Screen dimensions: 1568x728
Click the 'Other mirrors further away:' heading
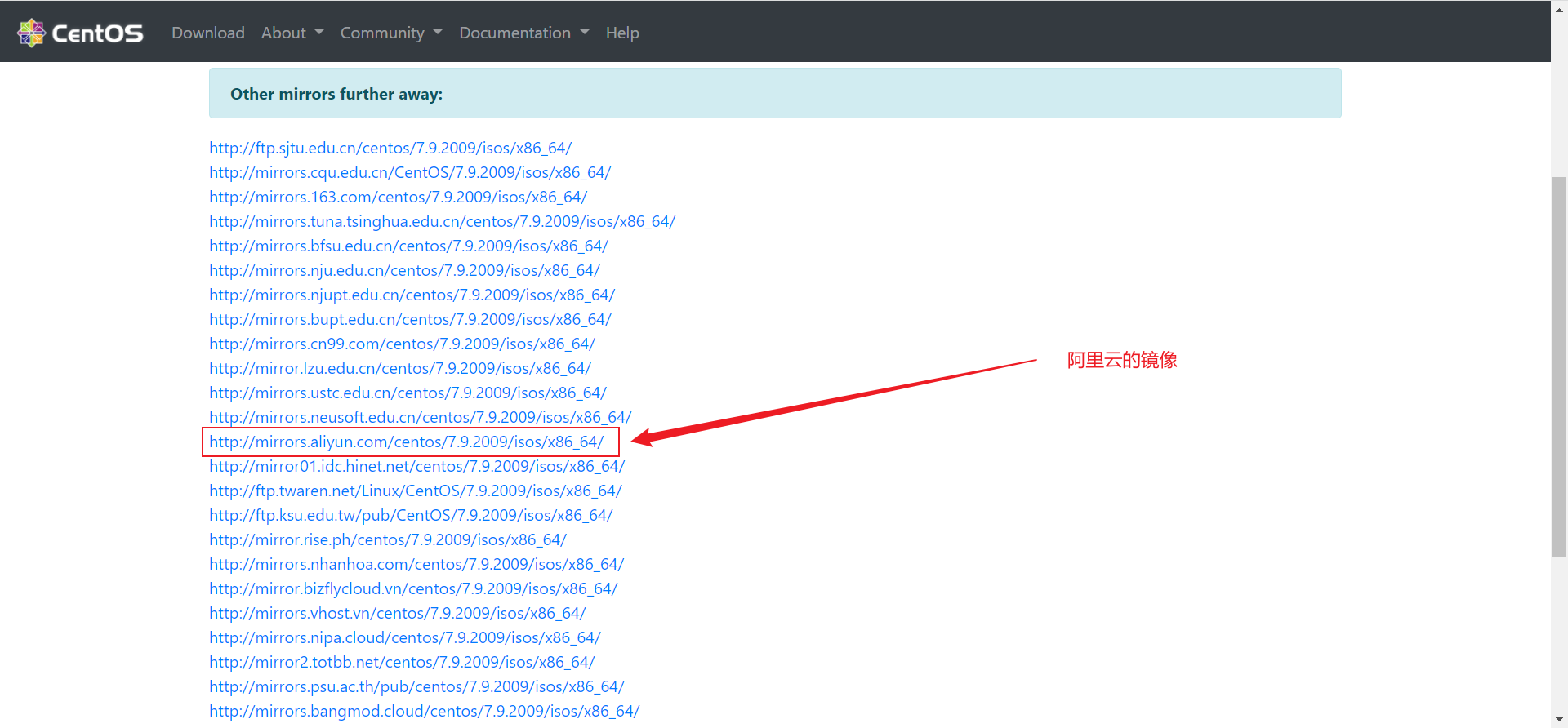point(336,94)
